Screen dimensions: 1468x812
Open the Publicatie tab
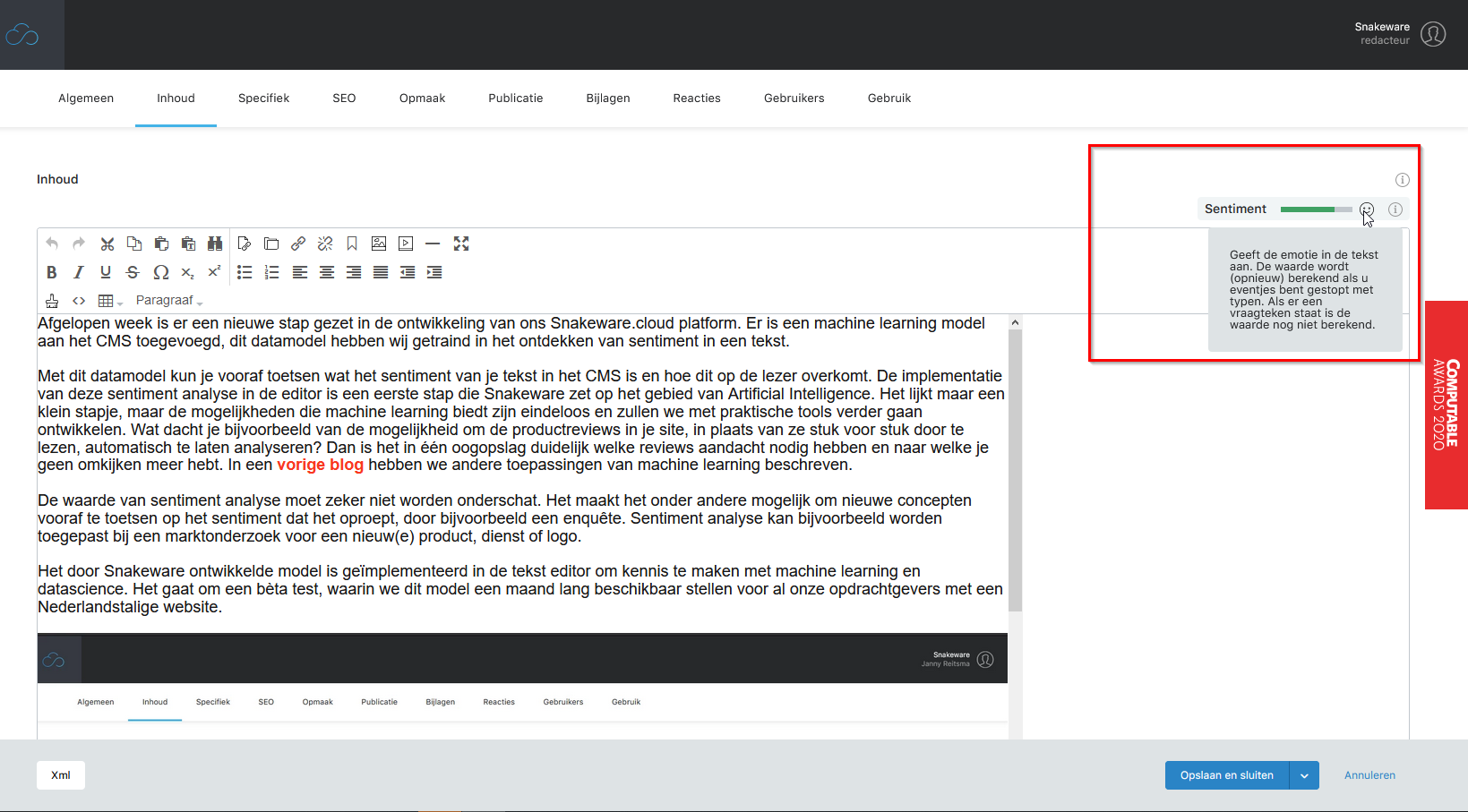click(515, 98)
